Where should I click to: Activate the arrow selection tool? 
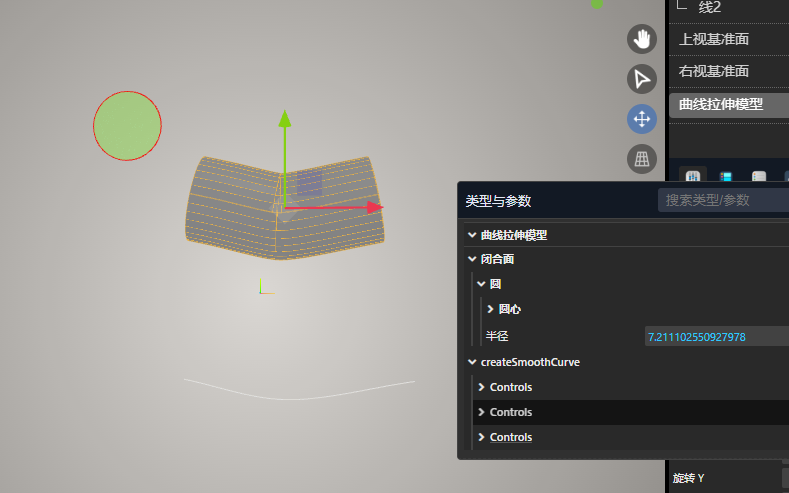click(x=641, y=79)
